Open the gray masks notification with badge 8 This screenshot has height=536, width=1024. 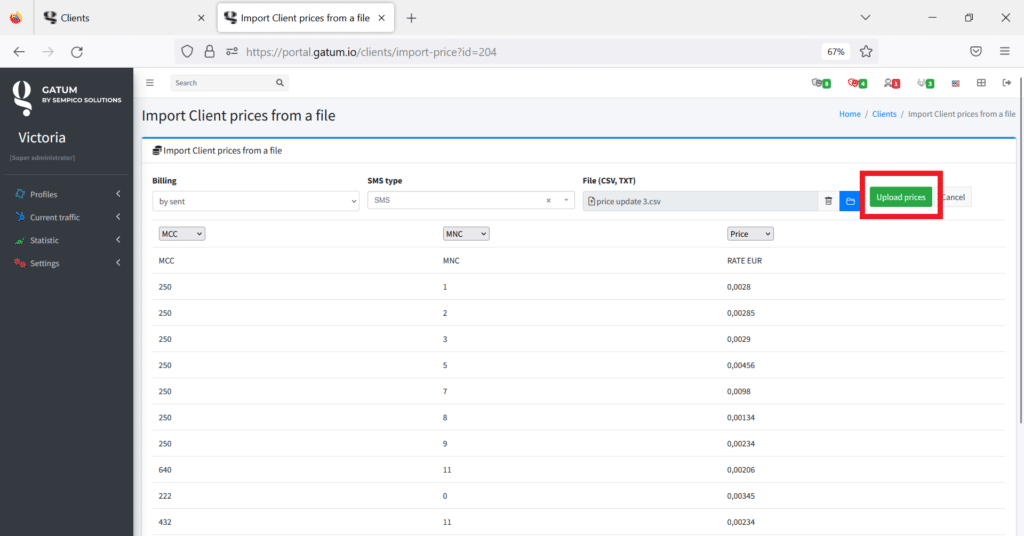click(x=821, y=83)
